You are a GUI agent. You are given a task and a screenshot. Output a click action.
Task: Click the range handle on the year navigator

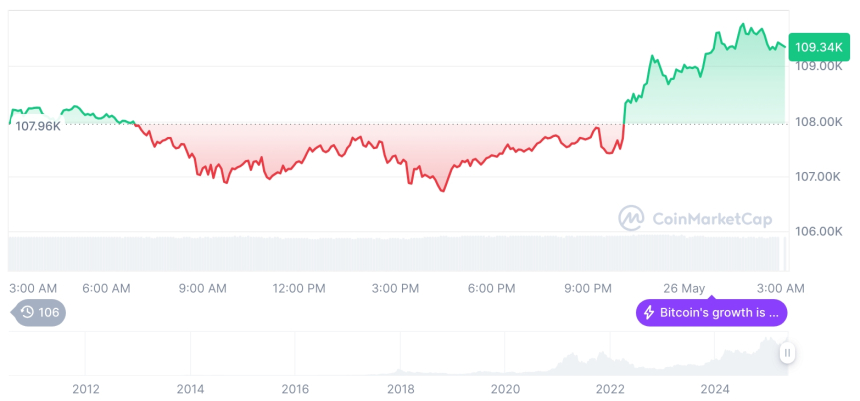(x=788, y=352)
